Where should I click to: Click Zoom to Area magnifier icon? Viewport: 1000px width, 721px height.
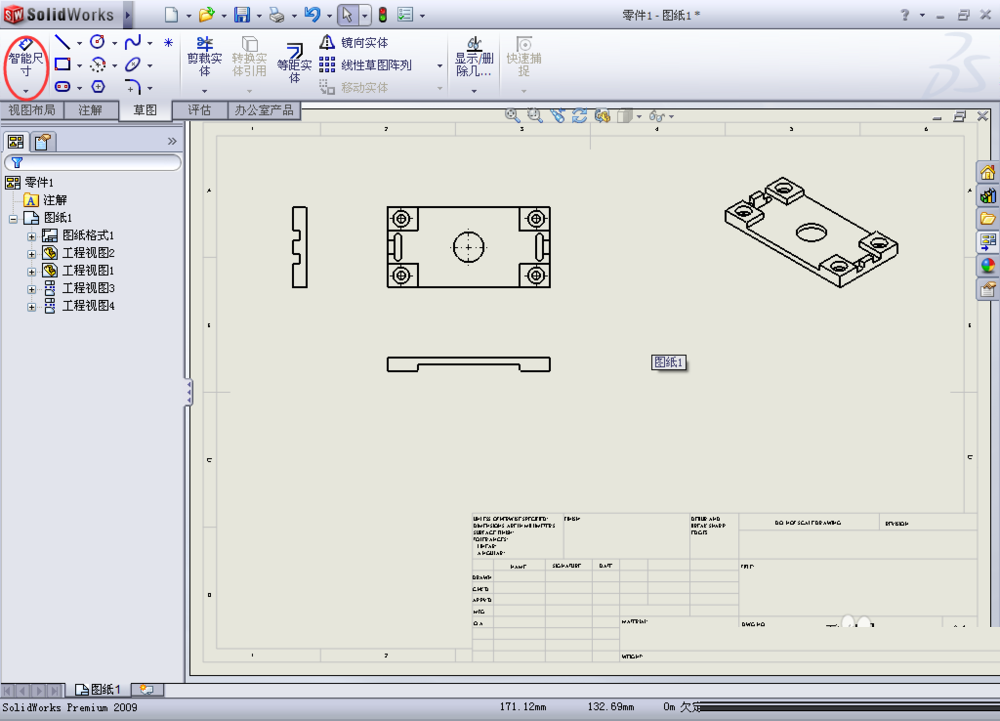tap(534, 115)
